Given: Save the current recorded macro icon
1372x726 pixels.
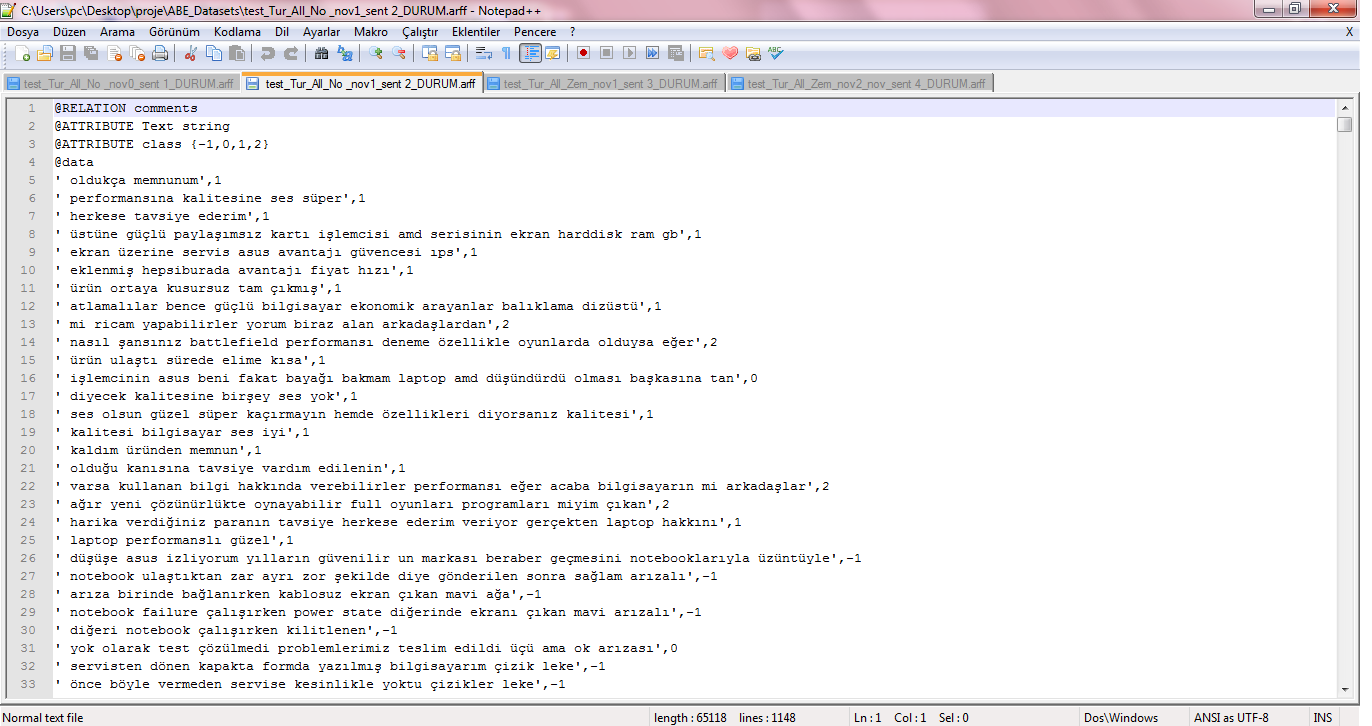Looking at the screenshot, I should pyautogui.click(x=675, y=53).
